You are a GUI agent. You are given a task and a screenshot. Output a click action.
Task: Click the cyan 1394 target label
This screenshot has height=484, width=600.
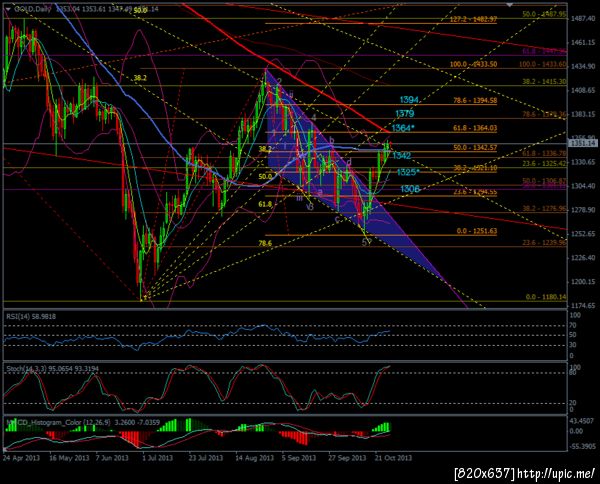409,100
